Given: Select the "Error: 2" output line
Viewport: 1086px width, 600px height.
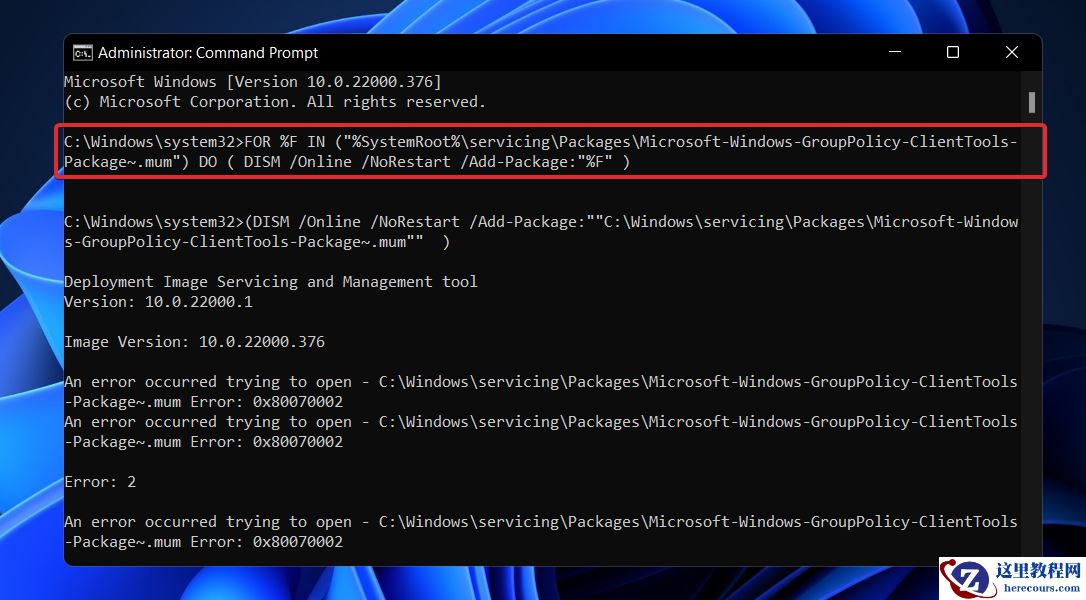Looking at the screenshot, I should pyautogui.click(x=100, y=481).
